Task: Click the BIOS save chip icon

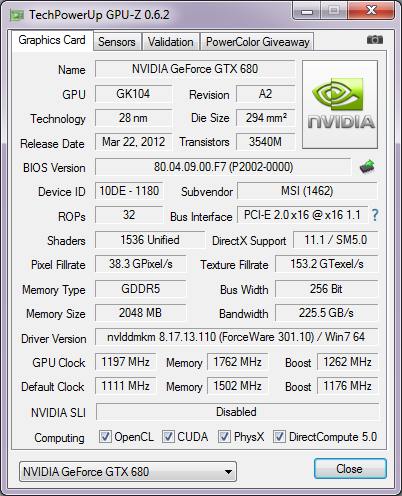Action: [x=367, y=167]
